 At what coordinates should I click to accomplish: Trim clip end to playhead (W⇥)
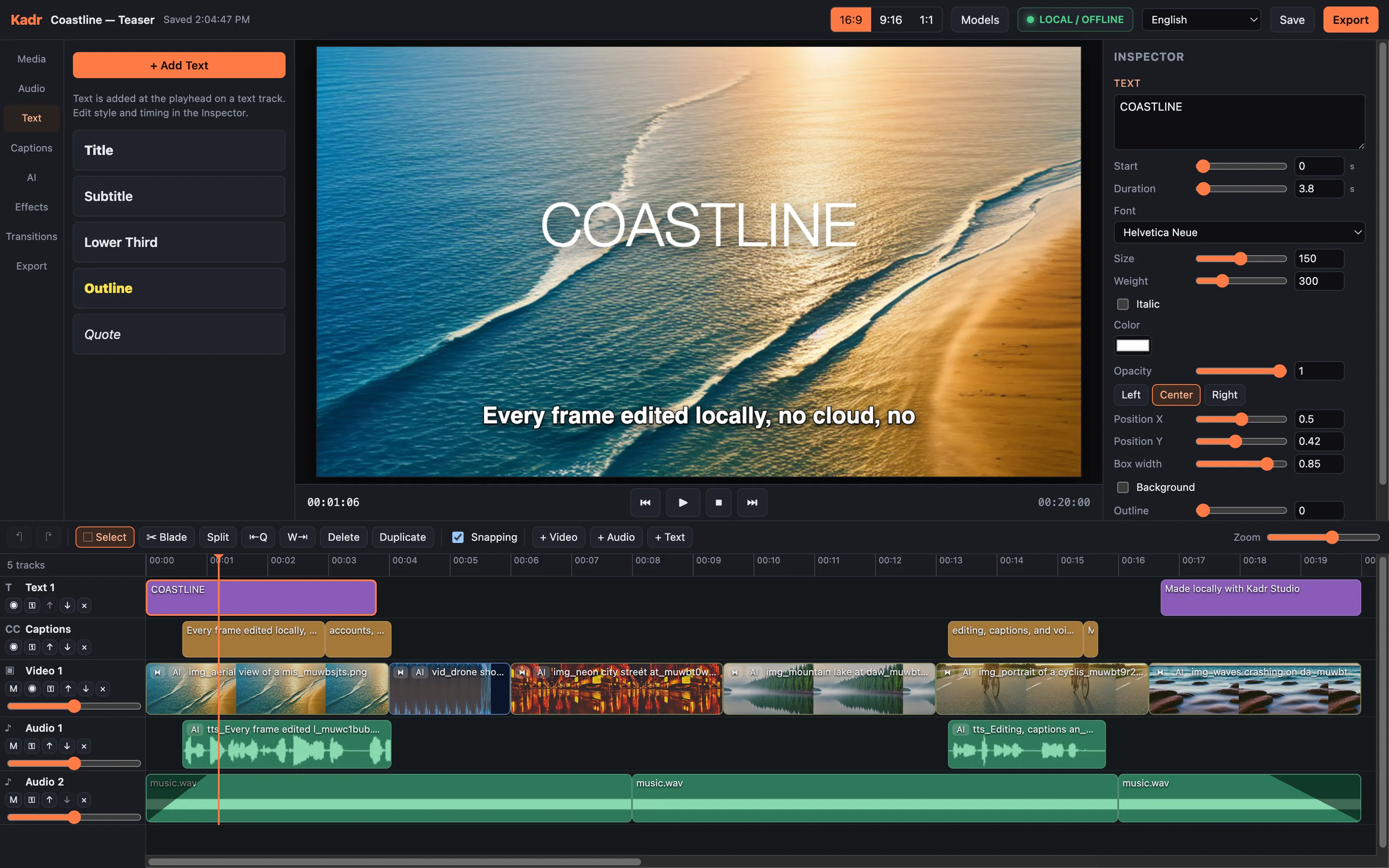point(297,537)
